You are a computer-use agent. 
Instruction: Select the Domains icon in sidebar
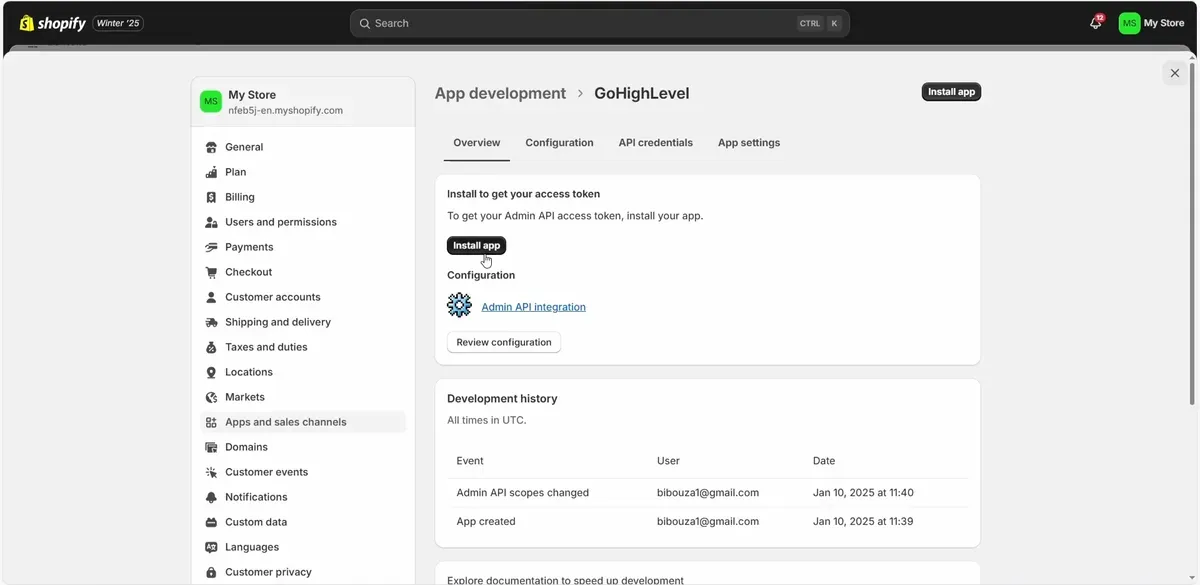[x=211, y=447]
